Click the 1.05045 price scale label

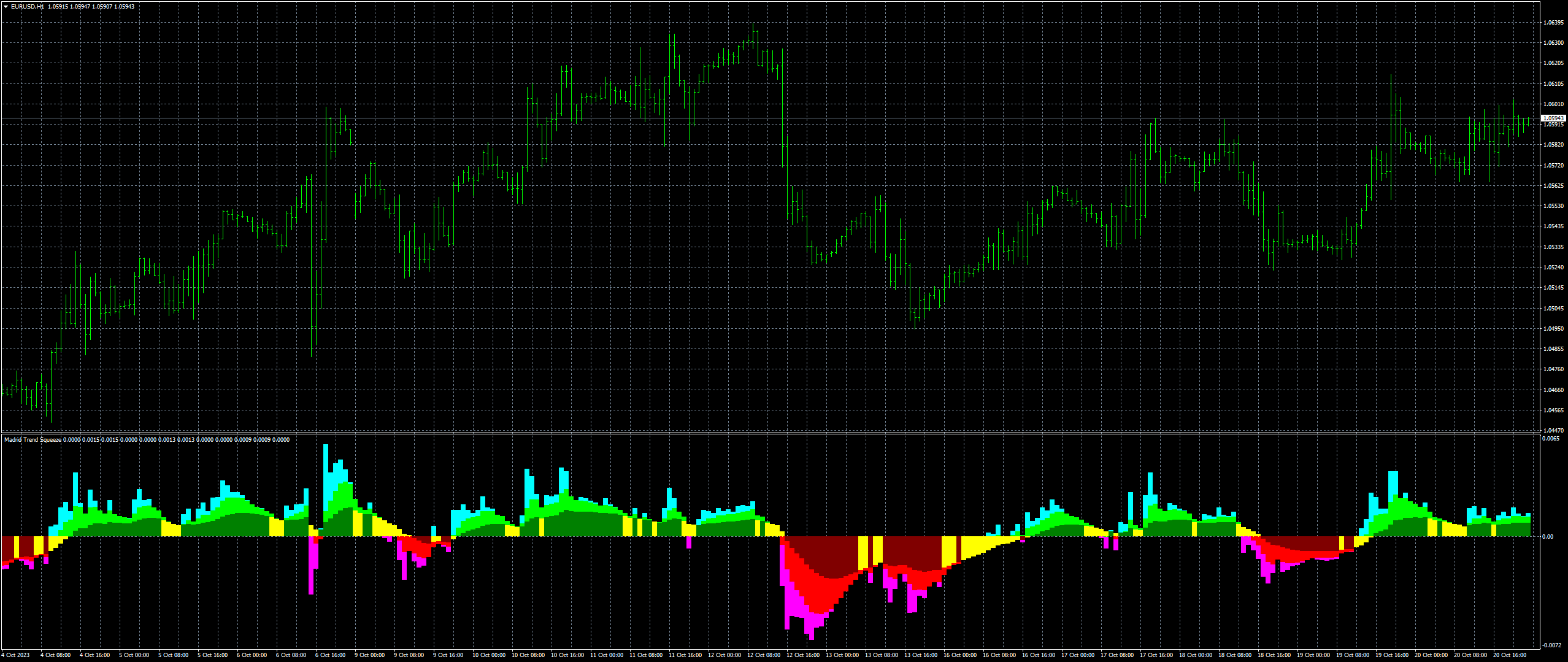pyautogui.click(x=1553, y=309)
